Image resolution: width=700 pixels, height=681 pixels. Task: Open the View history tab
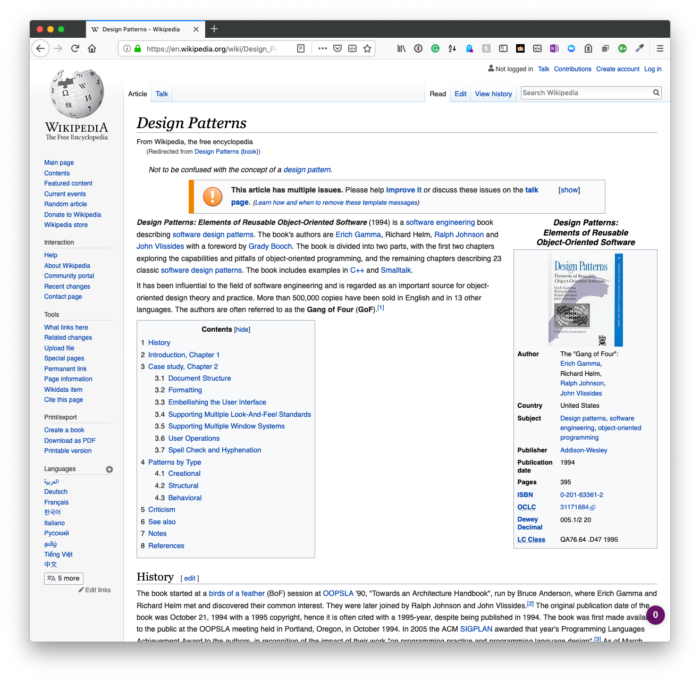click(x=493, y=94)
